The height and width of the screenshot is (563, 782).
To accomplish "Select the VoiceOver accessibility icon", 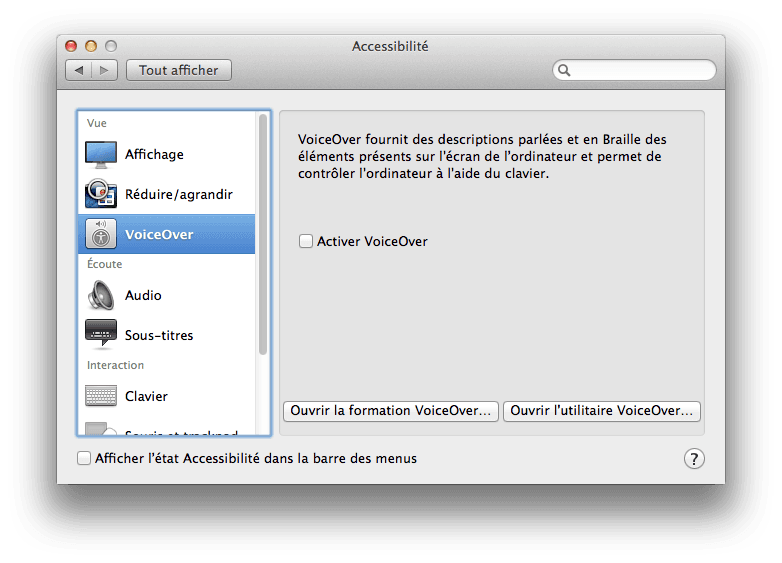I will [101, 234].
